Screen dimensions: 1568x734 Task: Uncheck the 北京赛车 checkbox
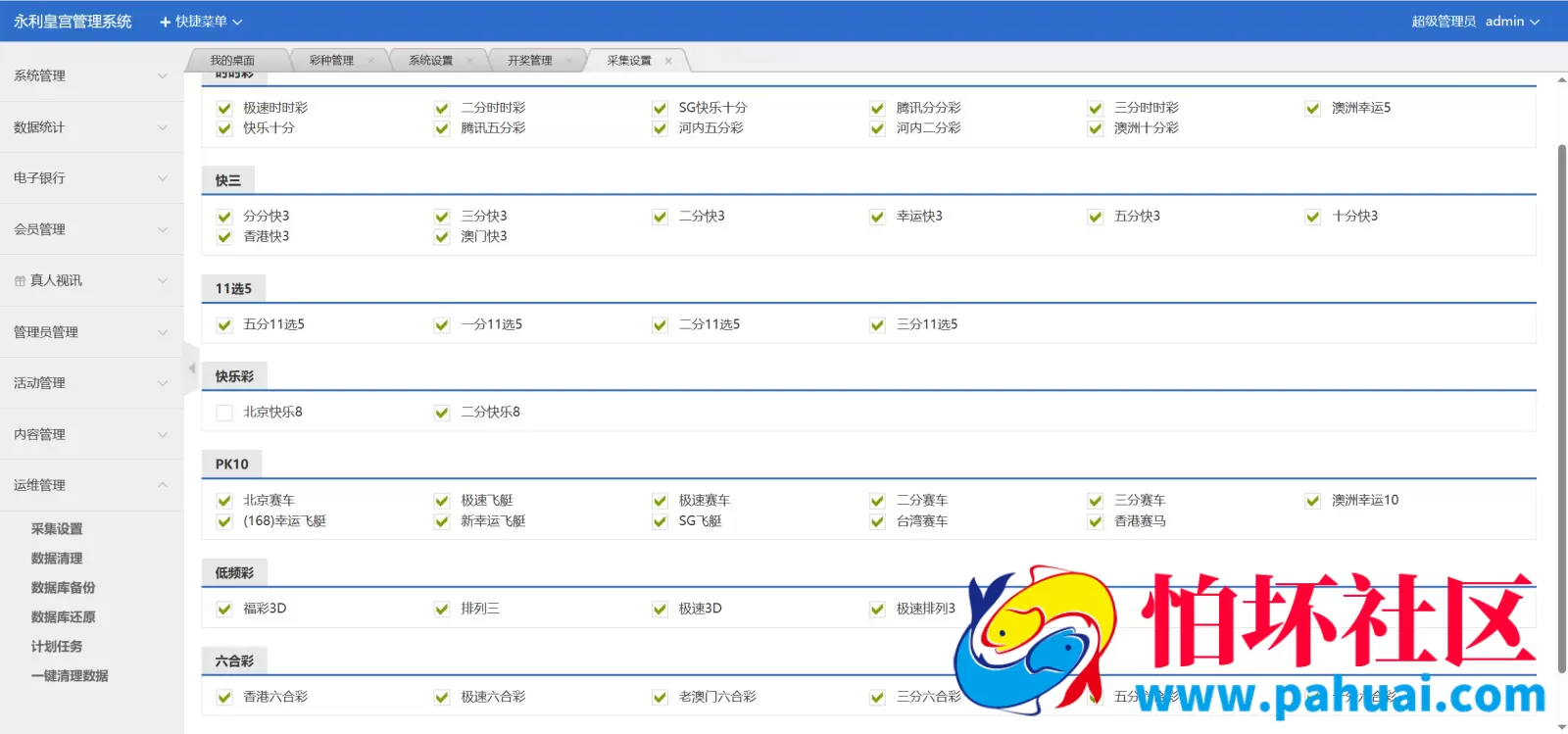click(x=224, y=501)
